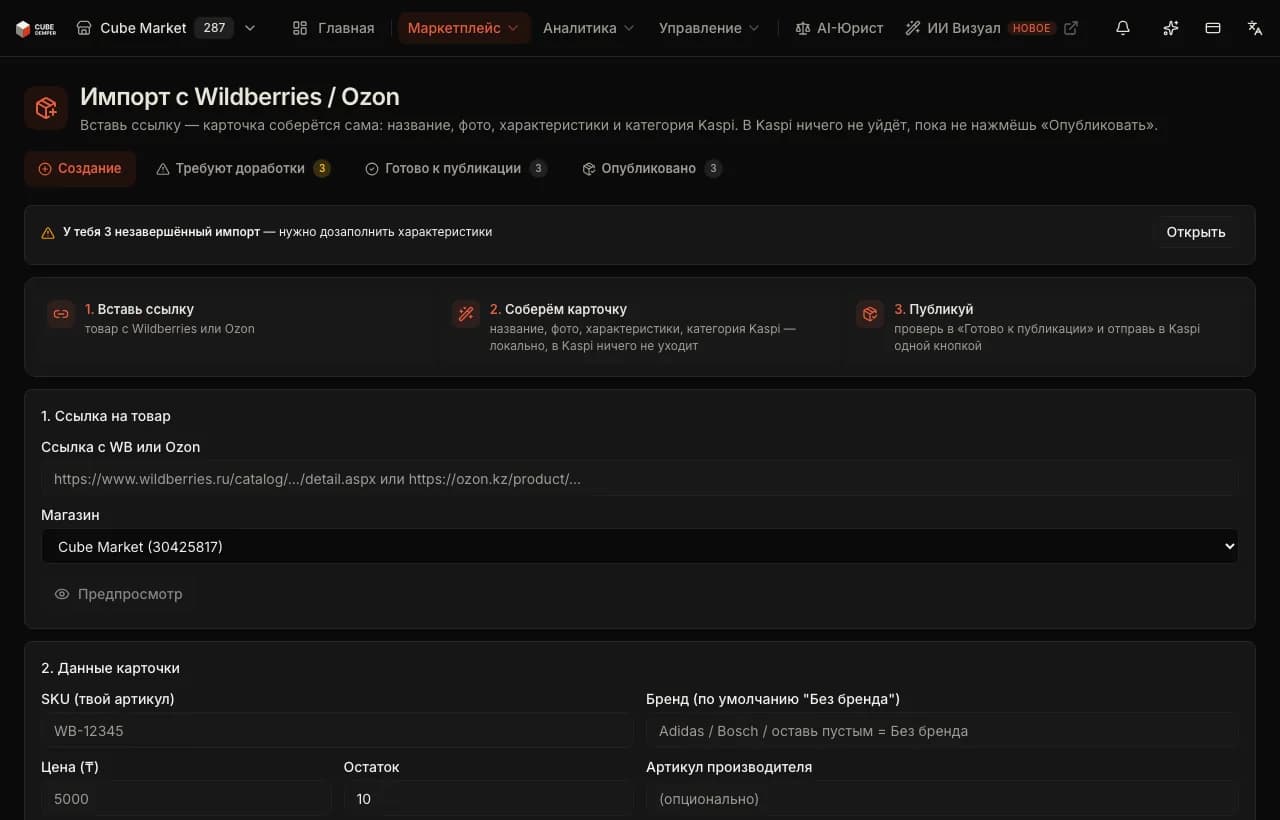This screenshot has width=1280, height=820.
Task: Click the store icon beside Cube Market
Action: 84,28
